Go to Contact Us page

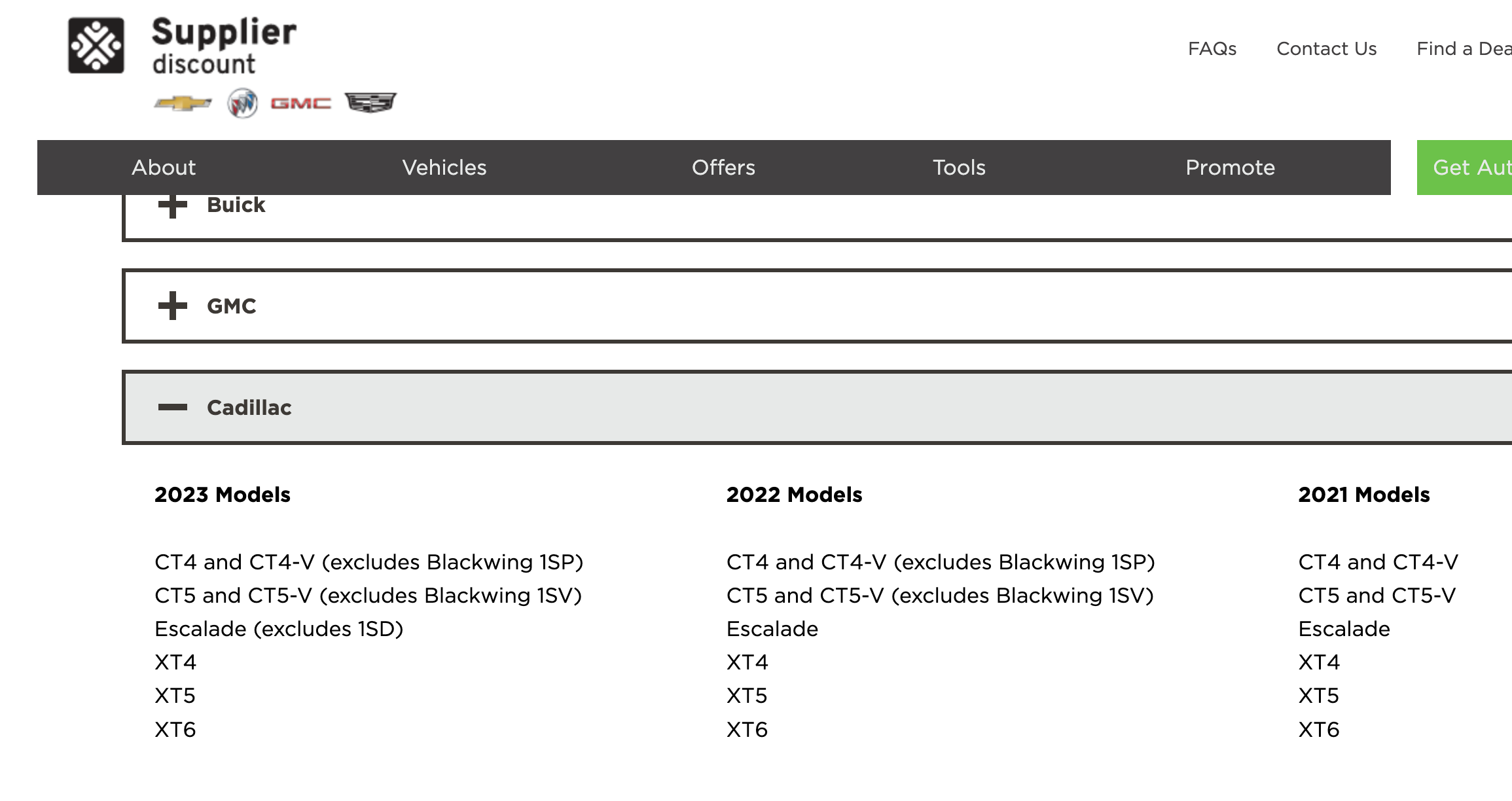pyautogui.click(x=1327, y=49)
